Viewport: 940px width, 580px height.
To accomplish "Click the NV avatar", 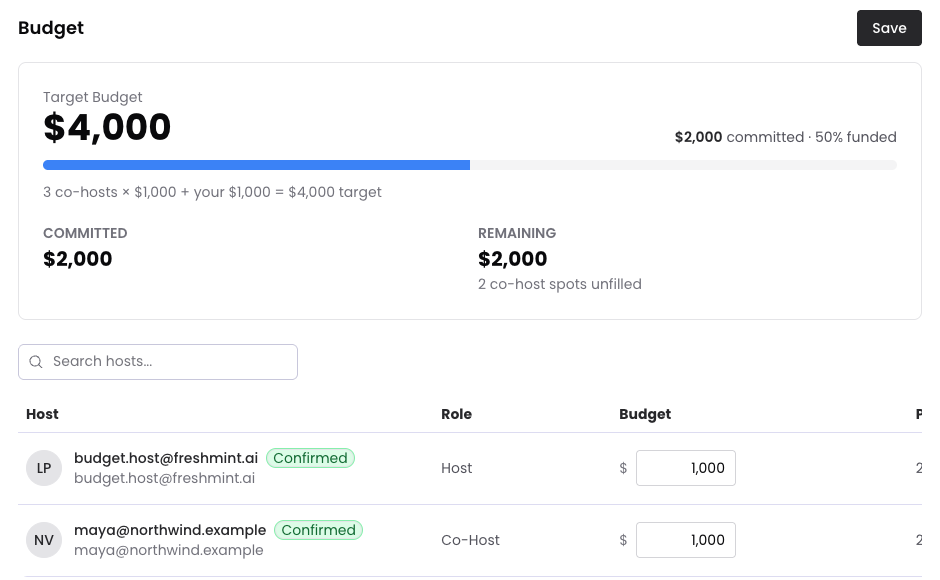I will pos(44,540).
